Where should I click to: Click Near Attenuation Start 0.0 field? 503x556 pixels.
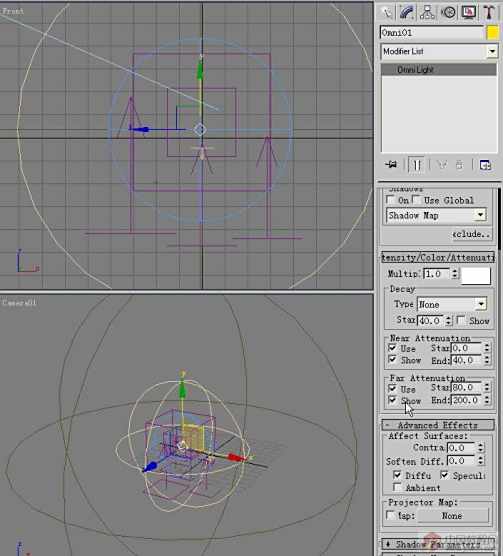467,348
